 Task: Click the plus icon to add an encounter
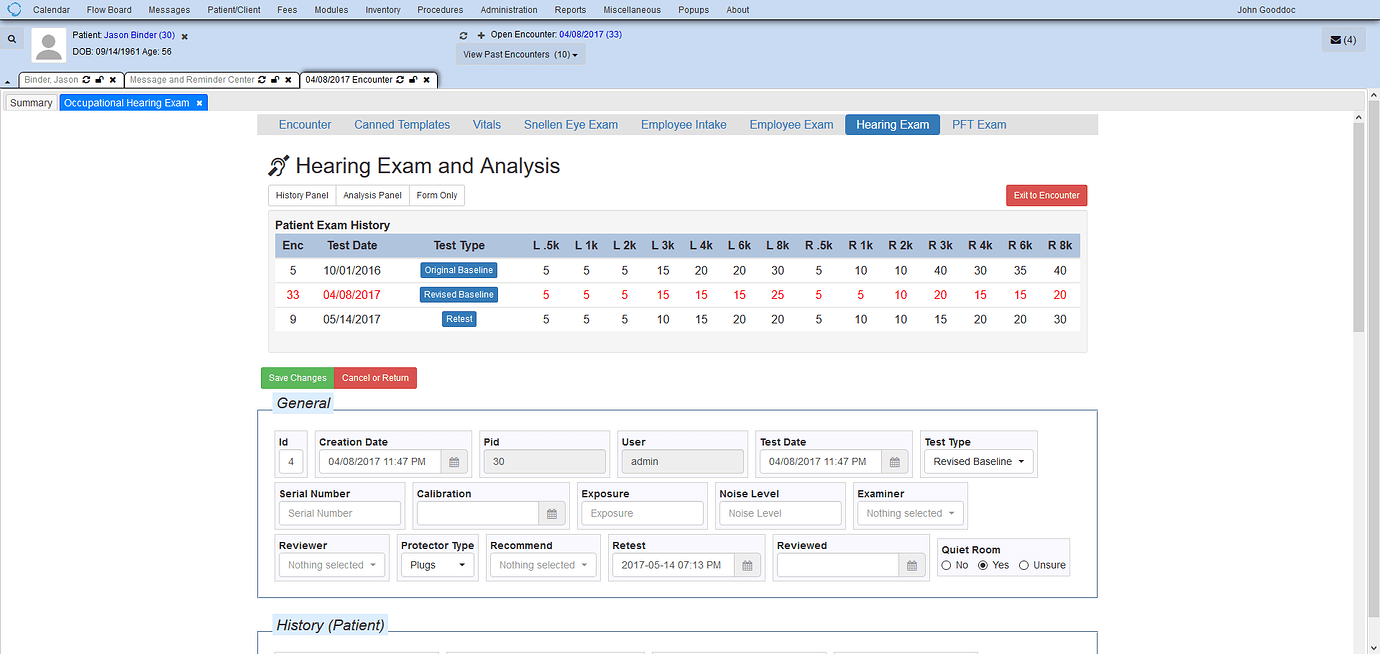tap(479, 34)
